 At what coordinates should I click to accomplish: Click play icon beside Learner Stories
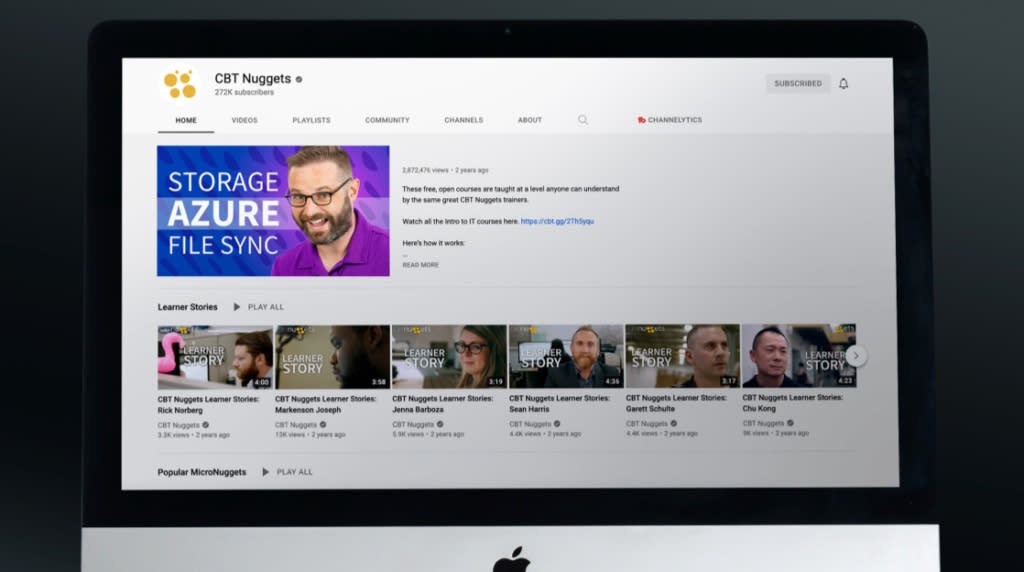click(236, 307)
